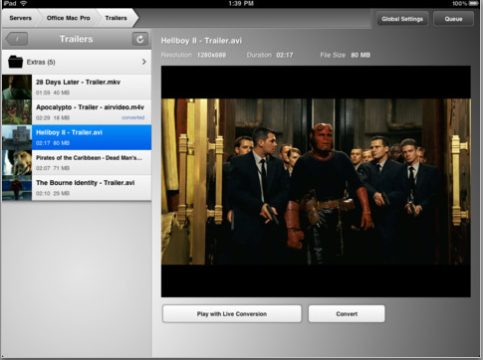Image resolution: width=483 pixels, height=360 pixels.
Task: Open the Apocalypto trailer thumbnail
Action: click(x=17, y=112)
